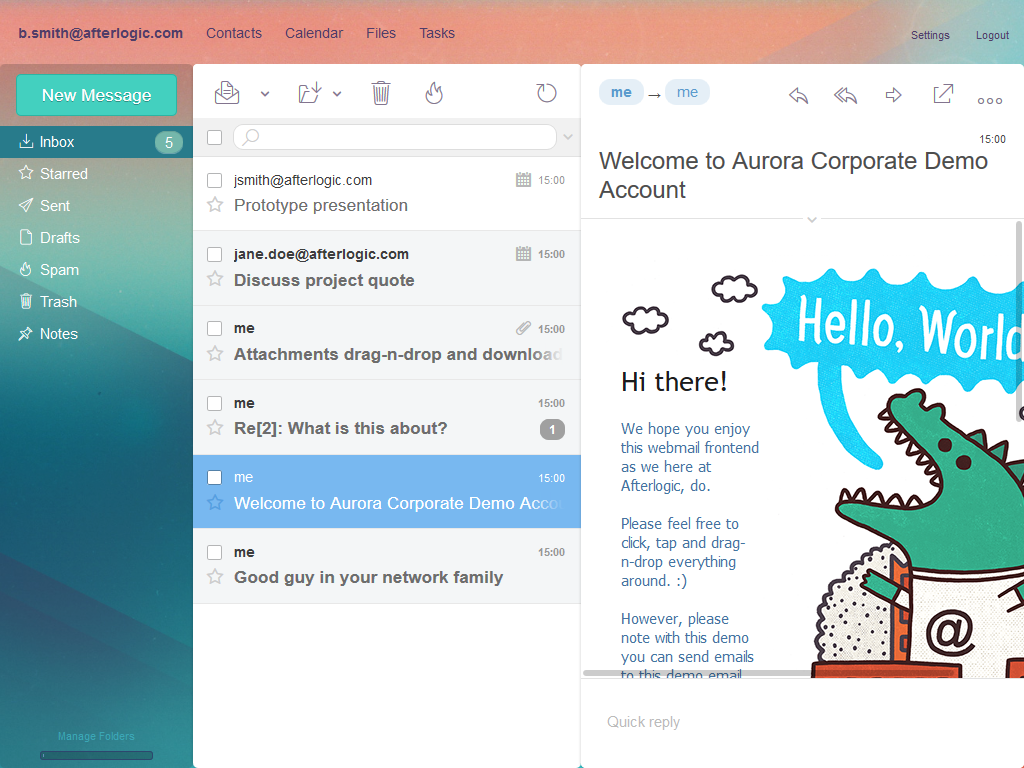Star the Prototype presentation message
This screenshot has height=768, width=1024.
pyautogui.click(x=214, y=205)
